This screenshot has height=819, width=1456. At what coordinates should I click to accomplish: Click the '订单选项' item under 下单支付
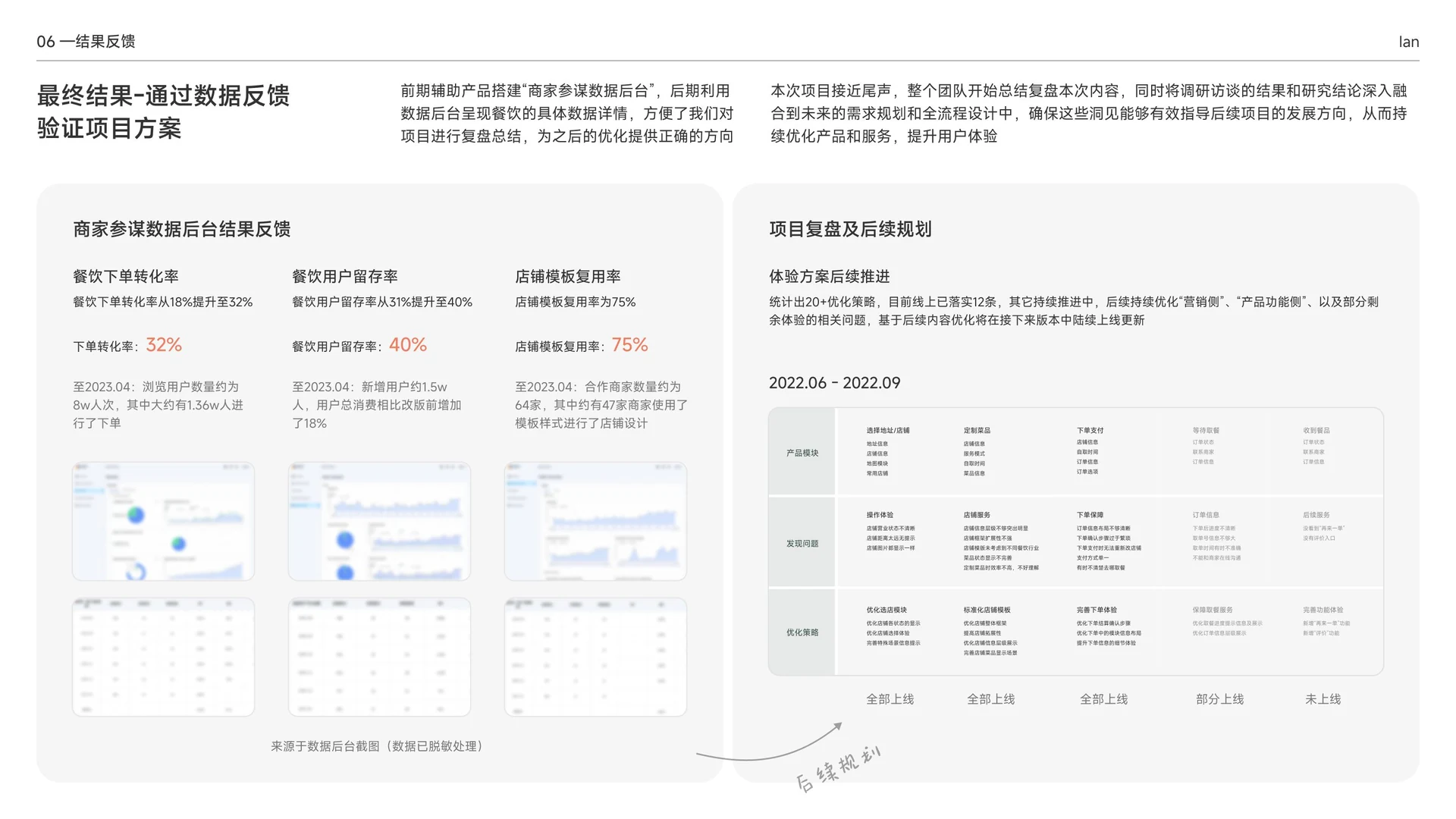coord(1087,472)
